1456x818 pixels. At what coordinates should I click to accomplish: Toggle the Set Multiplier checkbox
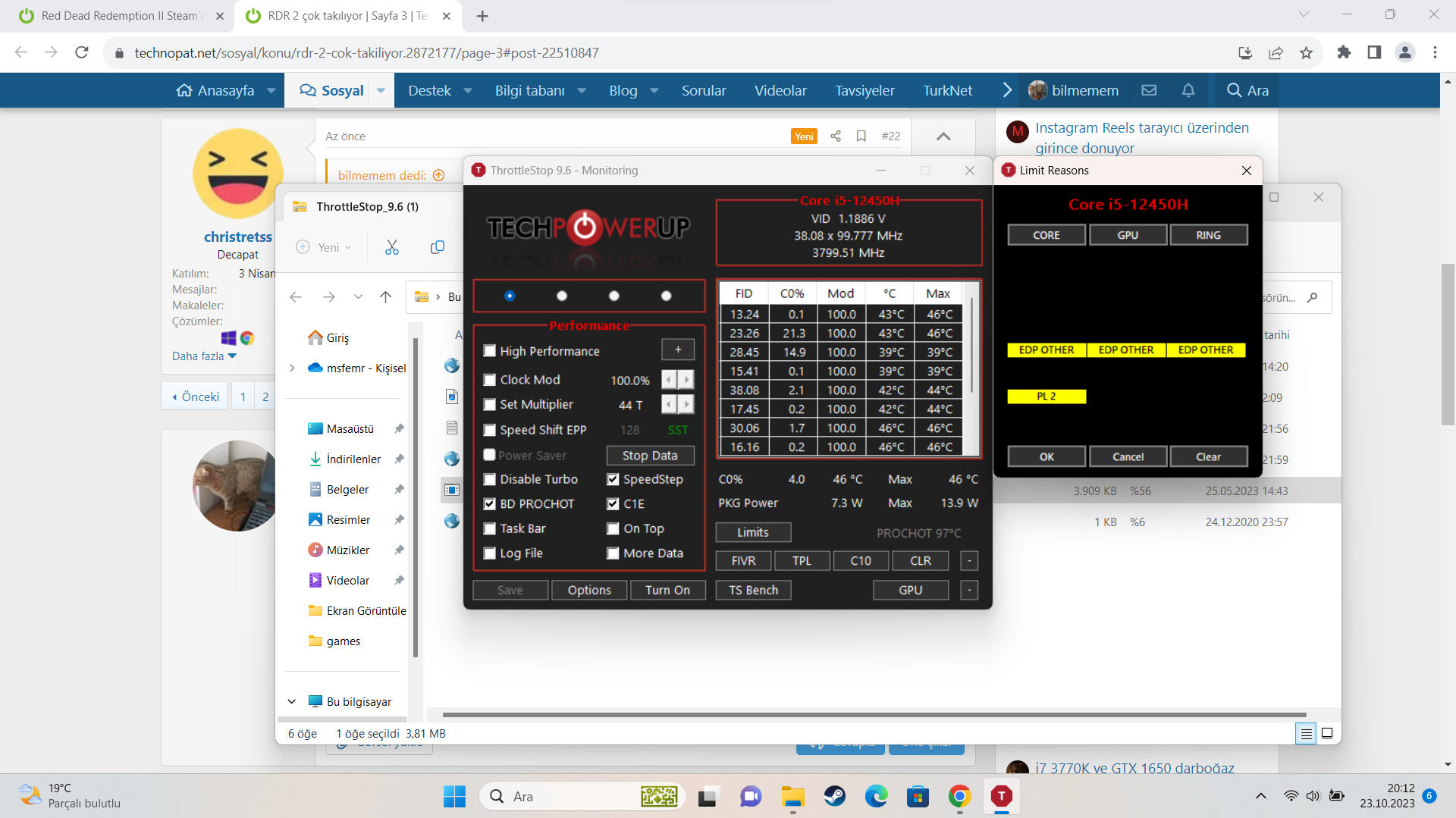490,405
